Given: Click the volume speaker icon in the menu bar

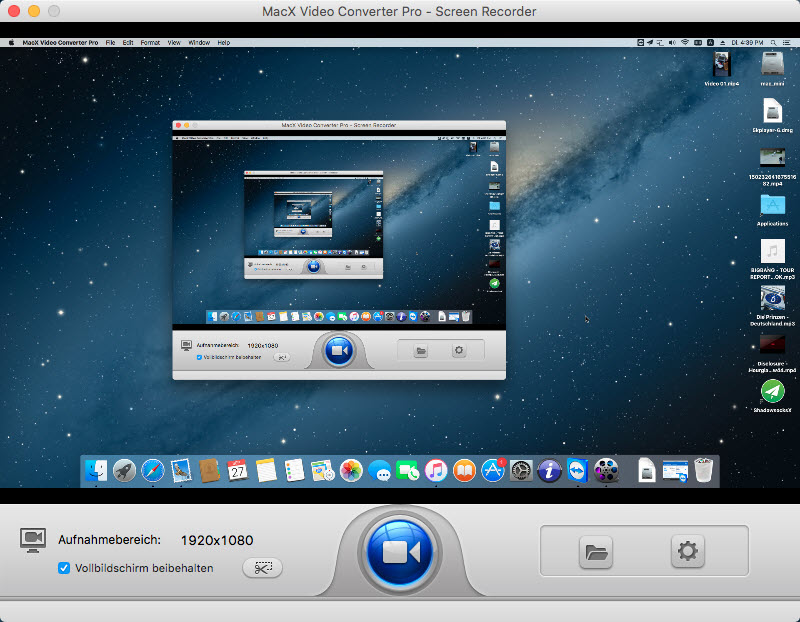Looking at the screenshot, I should click(x=672, y=43).
